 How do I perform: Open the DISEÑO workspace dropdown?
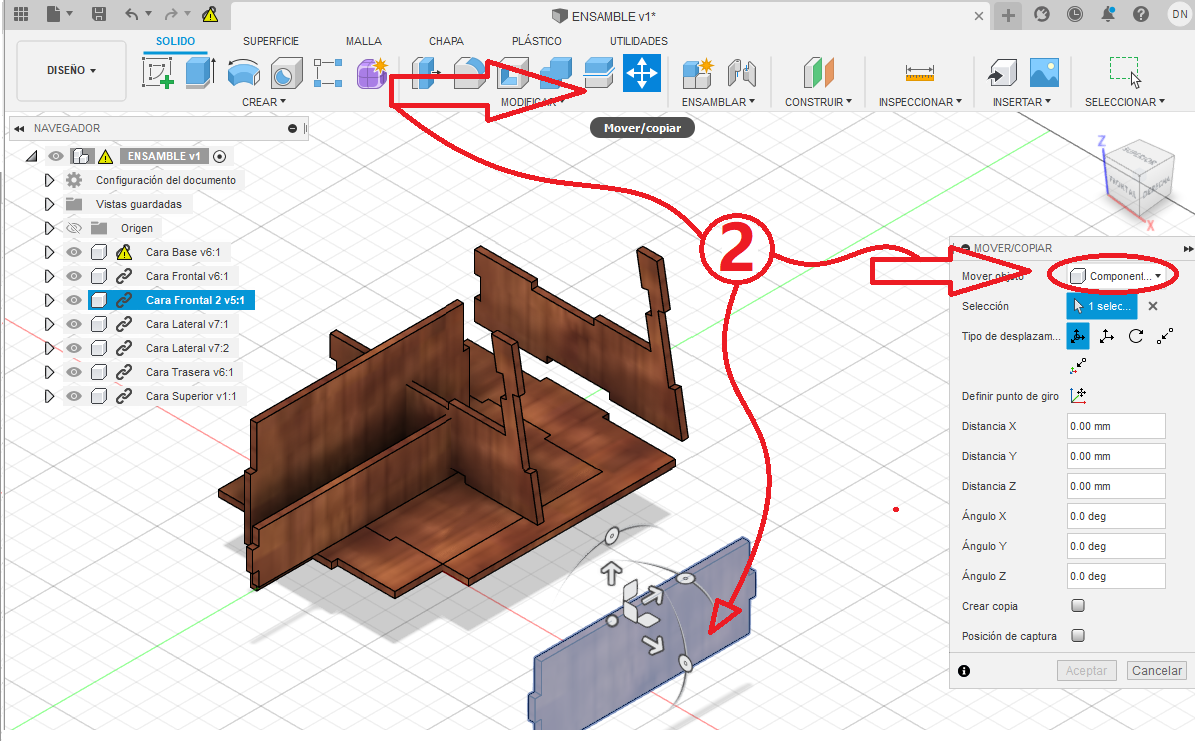72,70
